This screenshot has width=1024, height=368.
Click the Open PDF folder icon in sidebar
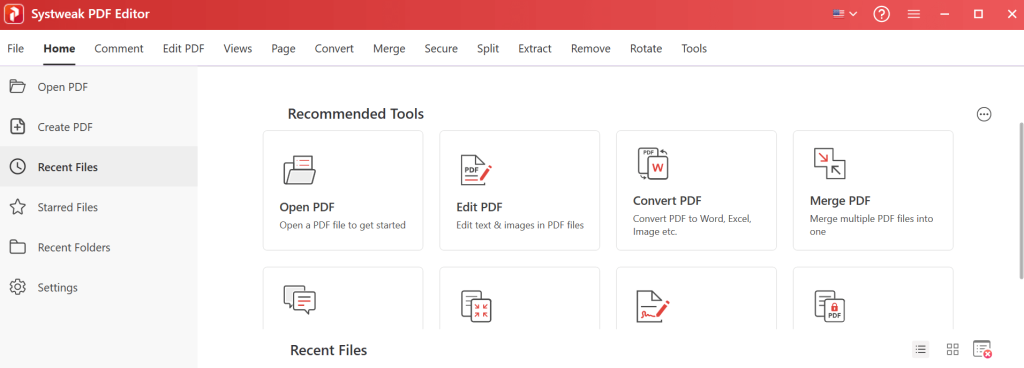[x=18, y=87]
